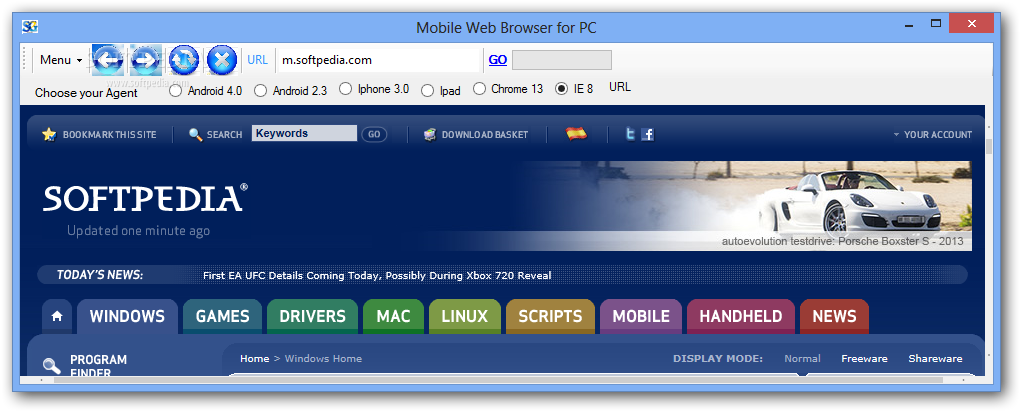Switch to the WINDOWS tab
The width and height of the screenshot is (1021, 412).
pyautogui.click(x=127, y=316)
